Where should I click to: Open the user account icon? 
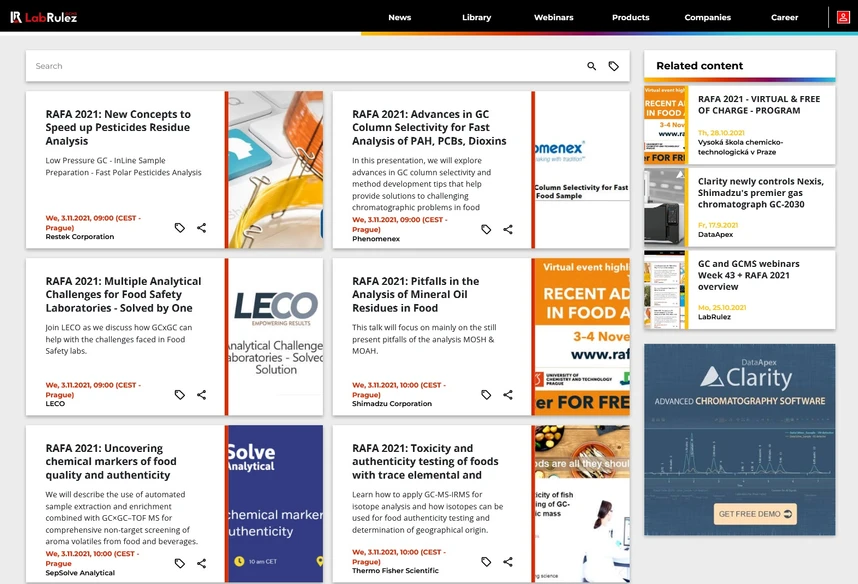(843, 17)
